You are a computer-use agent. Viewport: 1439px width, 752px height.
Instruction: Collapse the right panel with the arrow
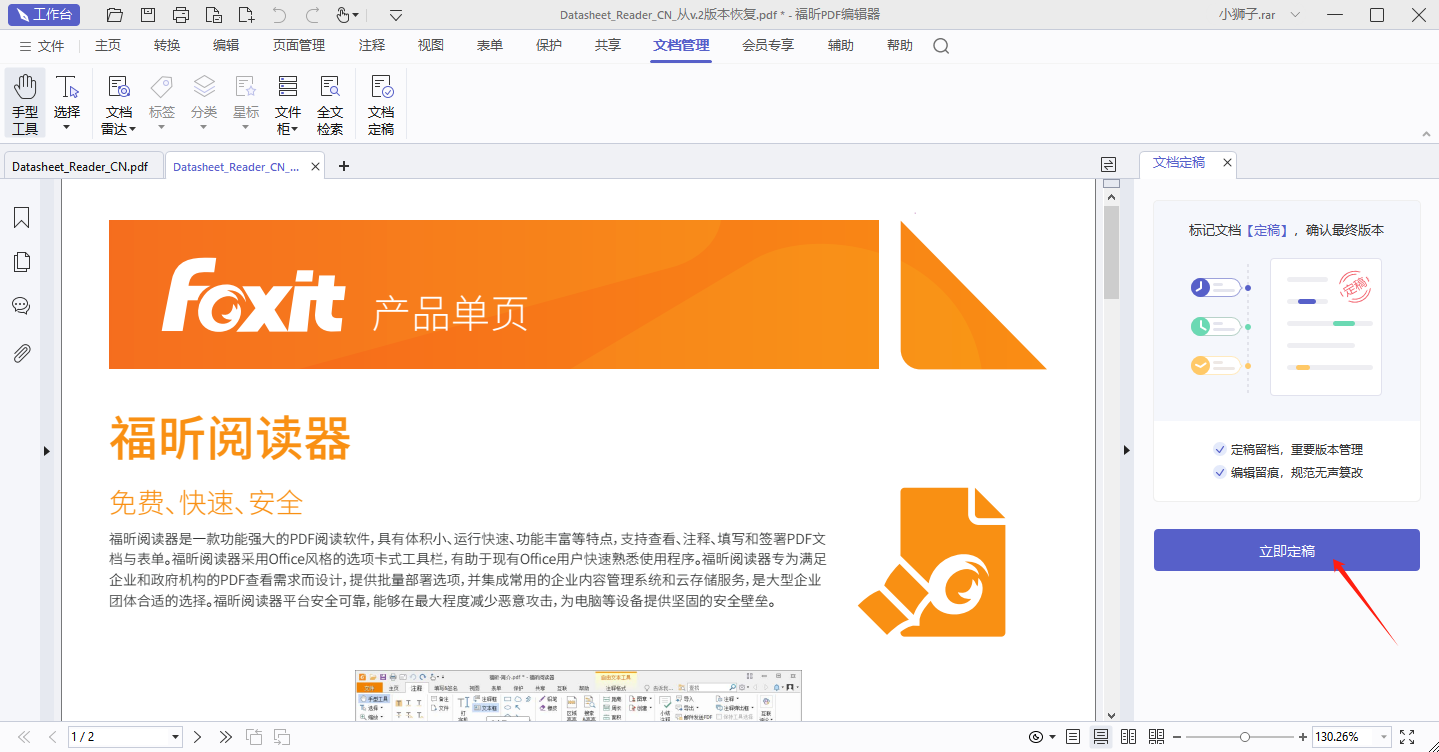point(1126,451)
